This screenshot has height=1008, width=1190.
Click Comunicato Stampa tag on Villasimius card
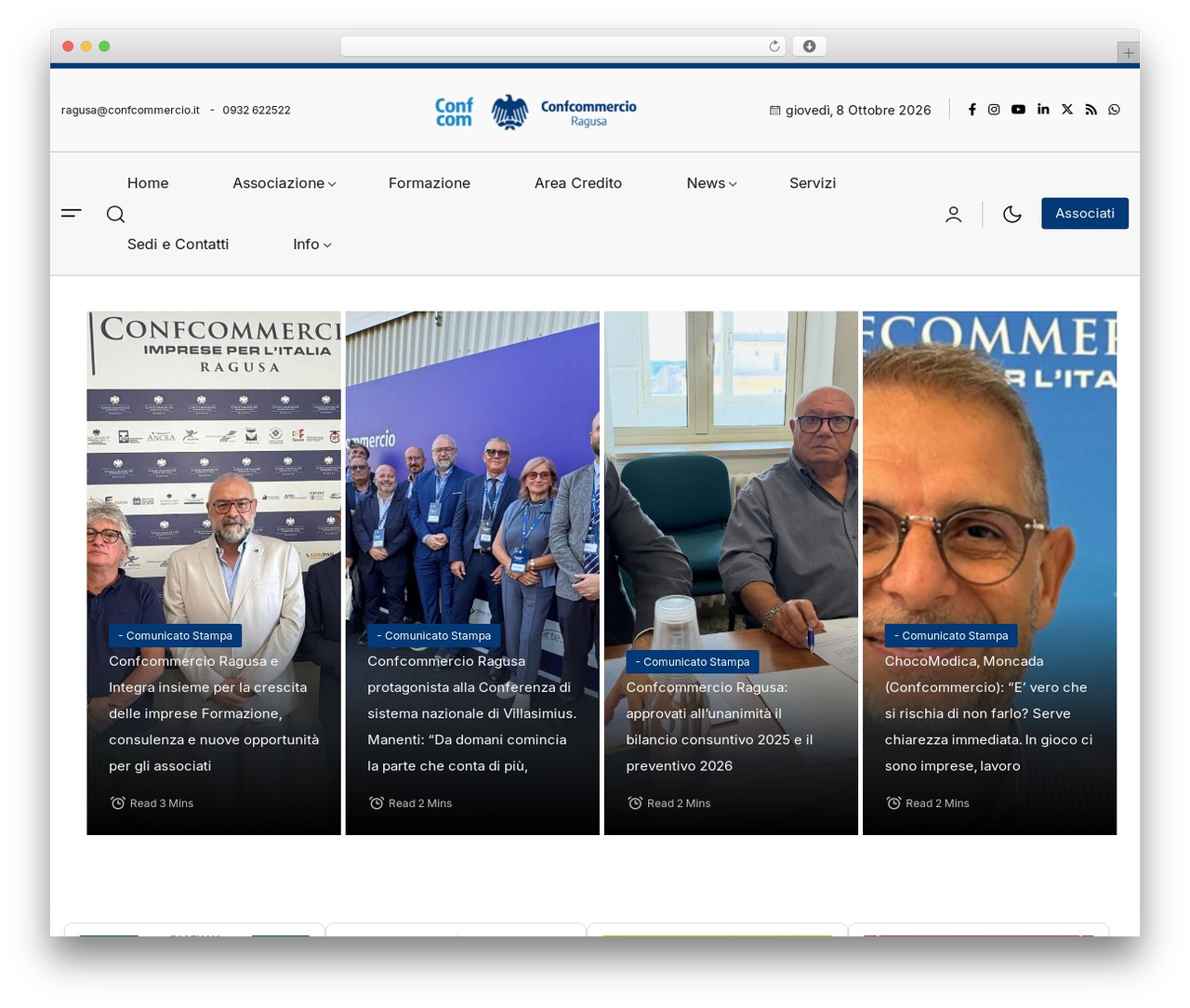coord(434,636)
